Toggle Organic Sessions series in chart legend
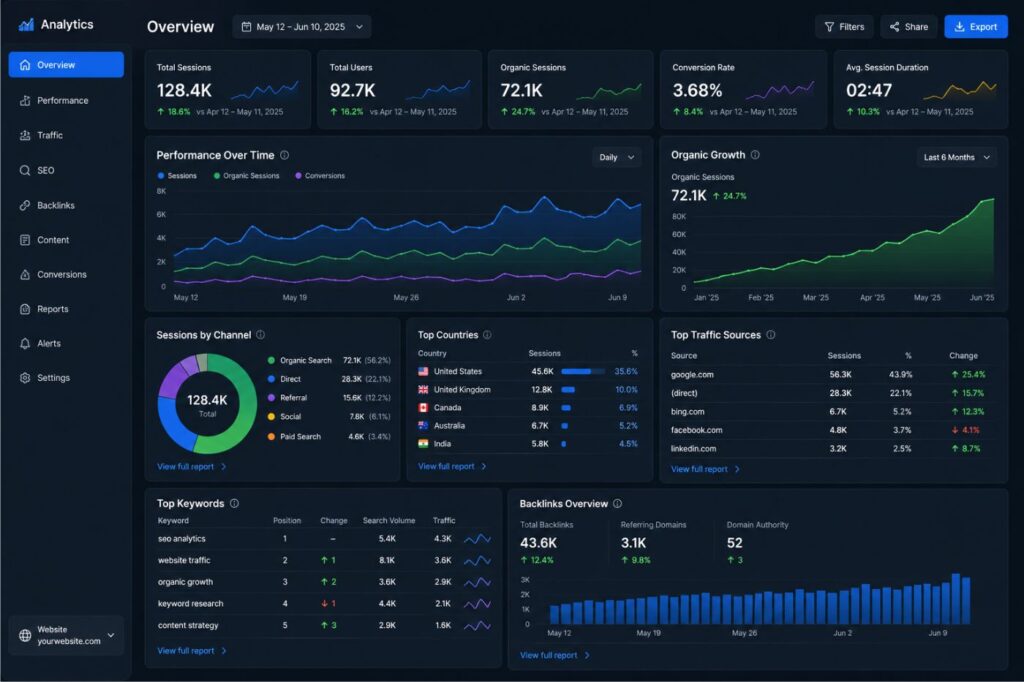Viewport: 1024px width, 682px height. (x=246, y=176)
